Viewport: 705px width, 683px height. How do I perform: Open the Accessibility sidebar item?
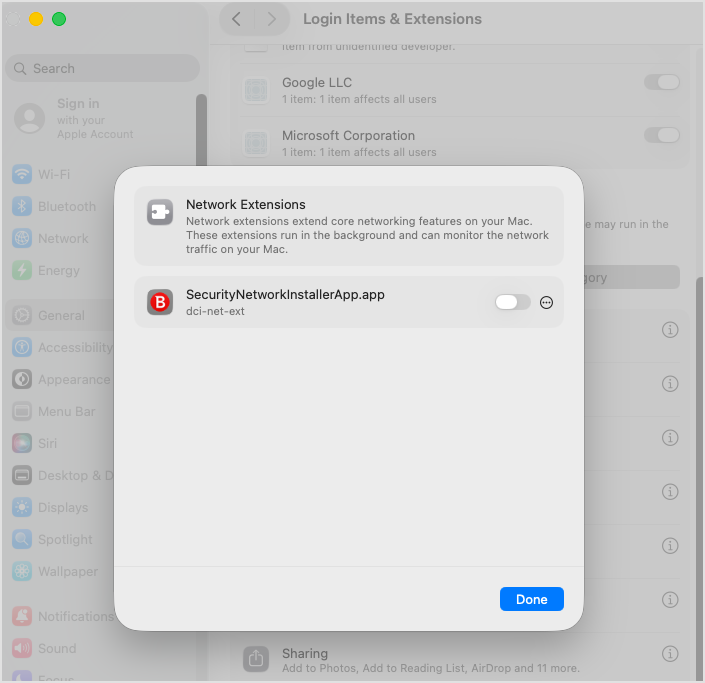pyautogui.click(x=74, y=347)
